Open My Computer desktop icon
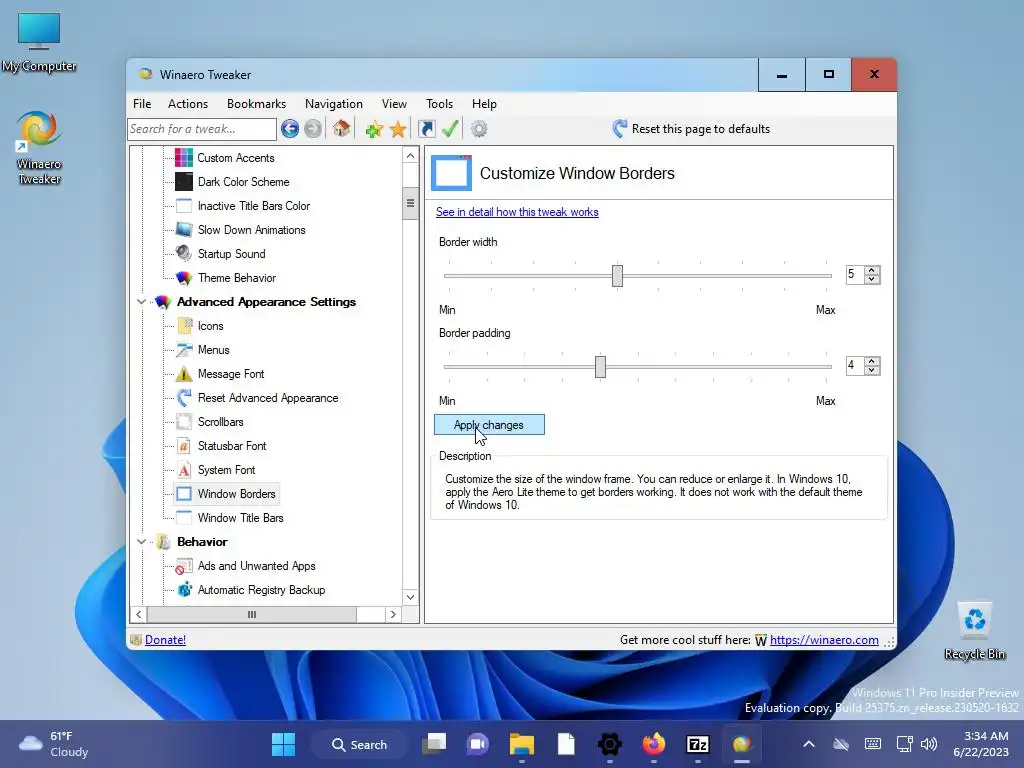This screenshot has width=1024, height=768. click(39, 42)
